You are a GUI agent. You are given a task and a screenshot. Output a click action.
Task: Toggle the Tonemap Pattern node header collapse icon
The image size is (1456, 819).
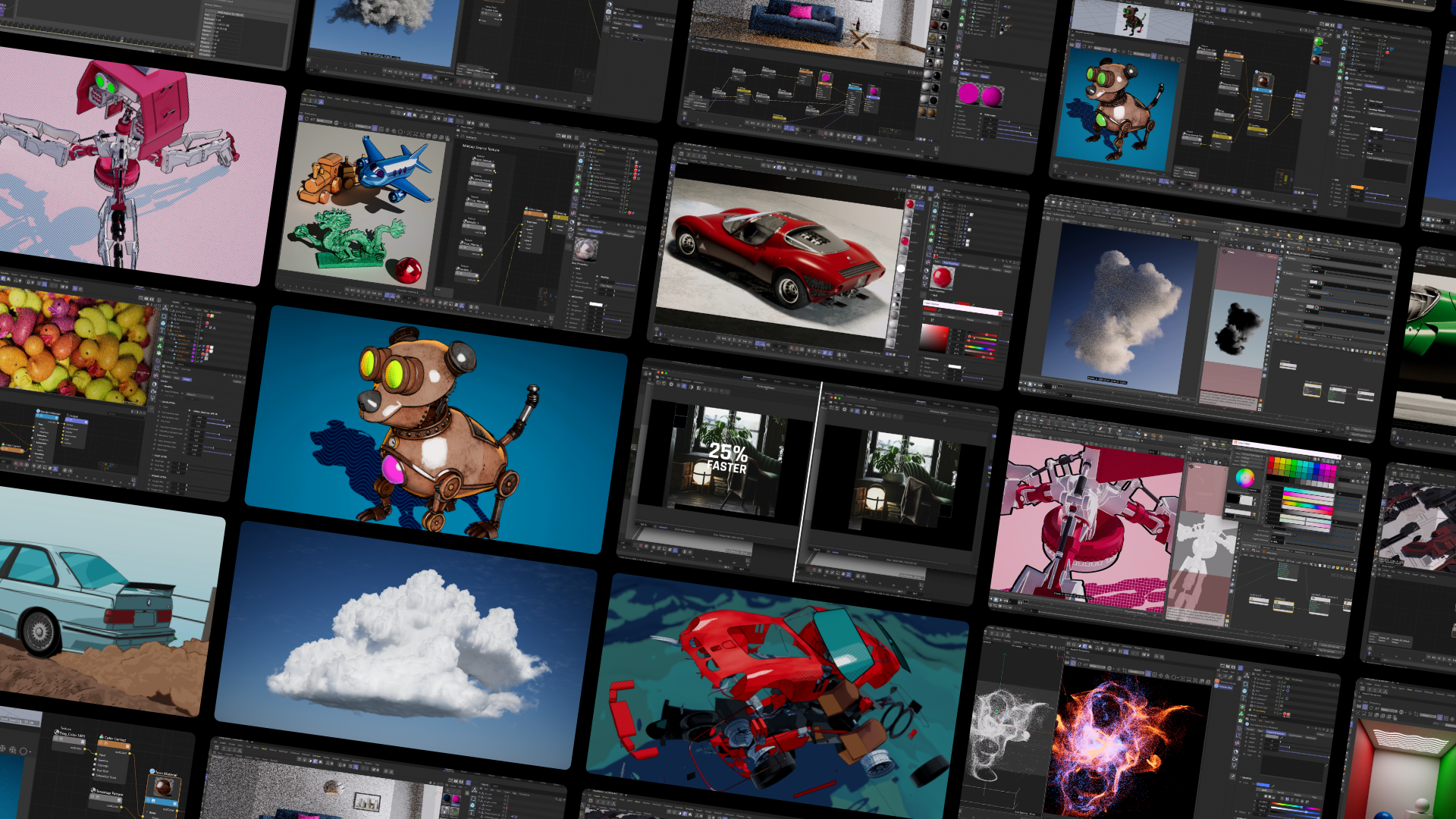pyautogui.click(x=119, y=800)
